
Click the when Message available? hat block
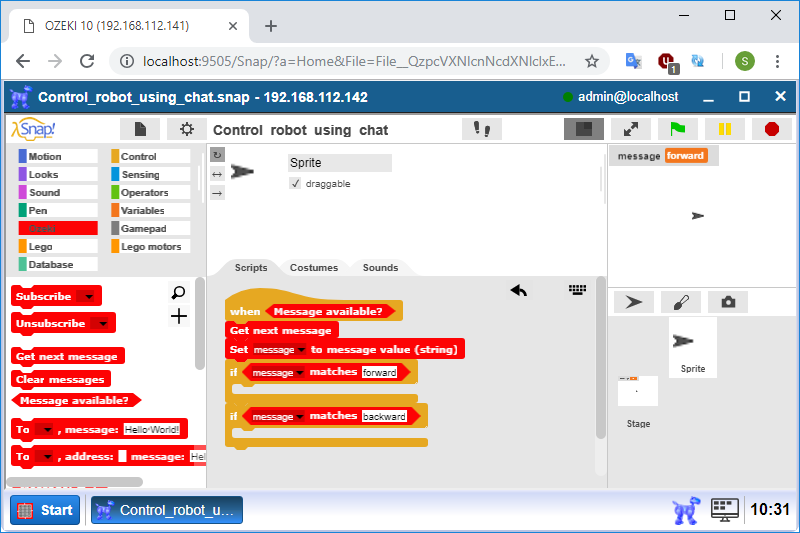click(x=245, y=311)
